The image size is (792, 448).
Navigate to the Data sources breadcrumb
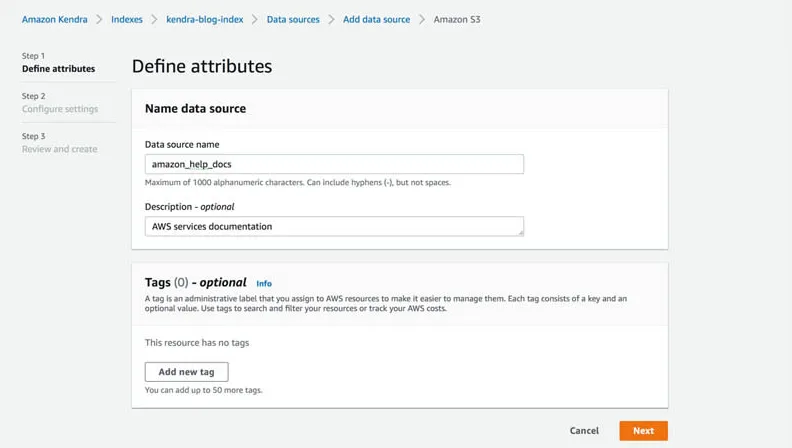coord(291,19)
